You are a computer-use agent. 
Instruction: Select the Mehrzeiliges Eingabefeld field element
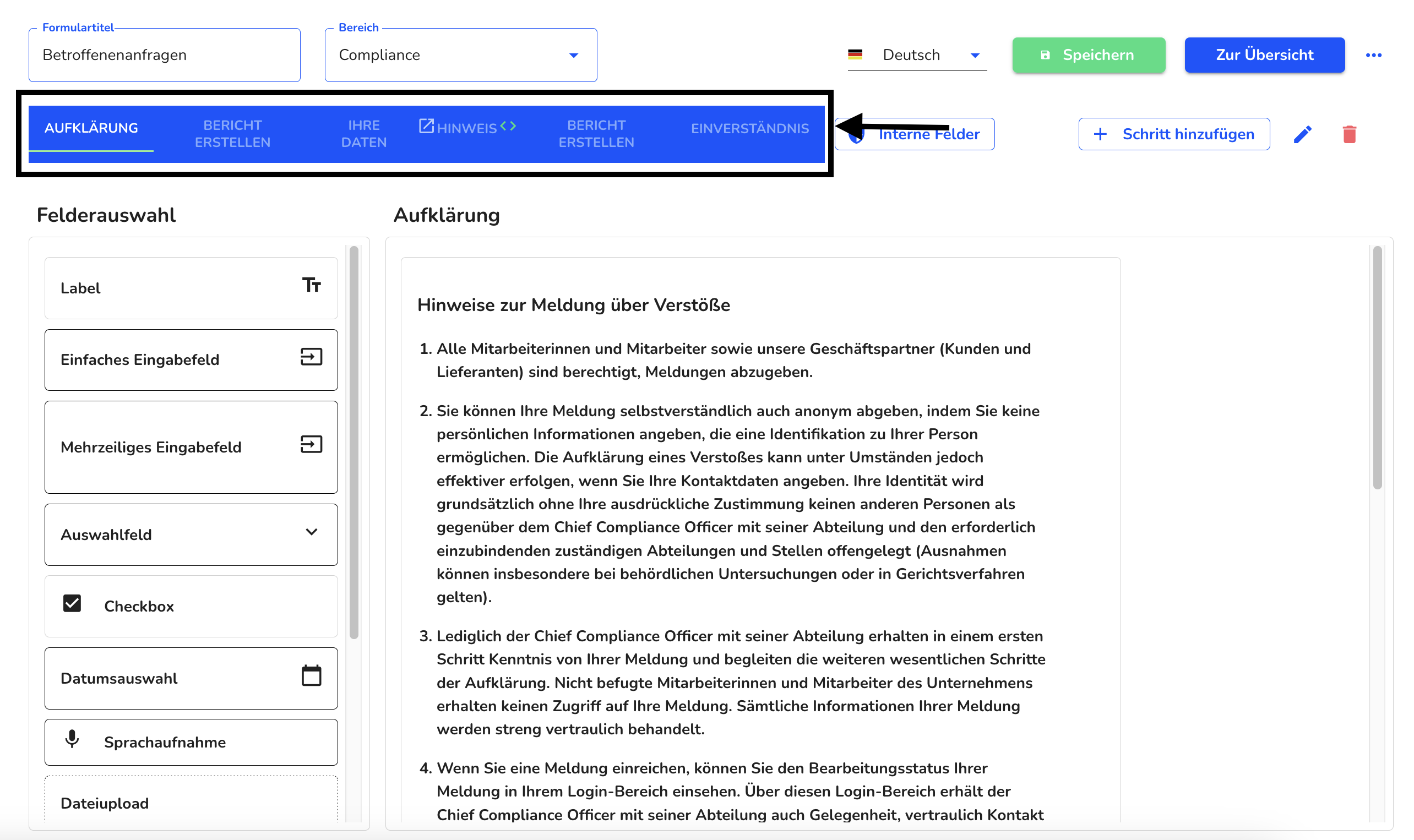coord(191,447)
